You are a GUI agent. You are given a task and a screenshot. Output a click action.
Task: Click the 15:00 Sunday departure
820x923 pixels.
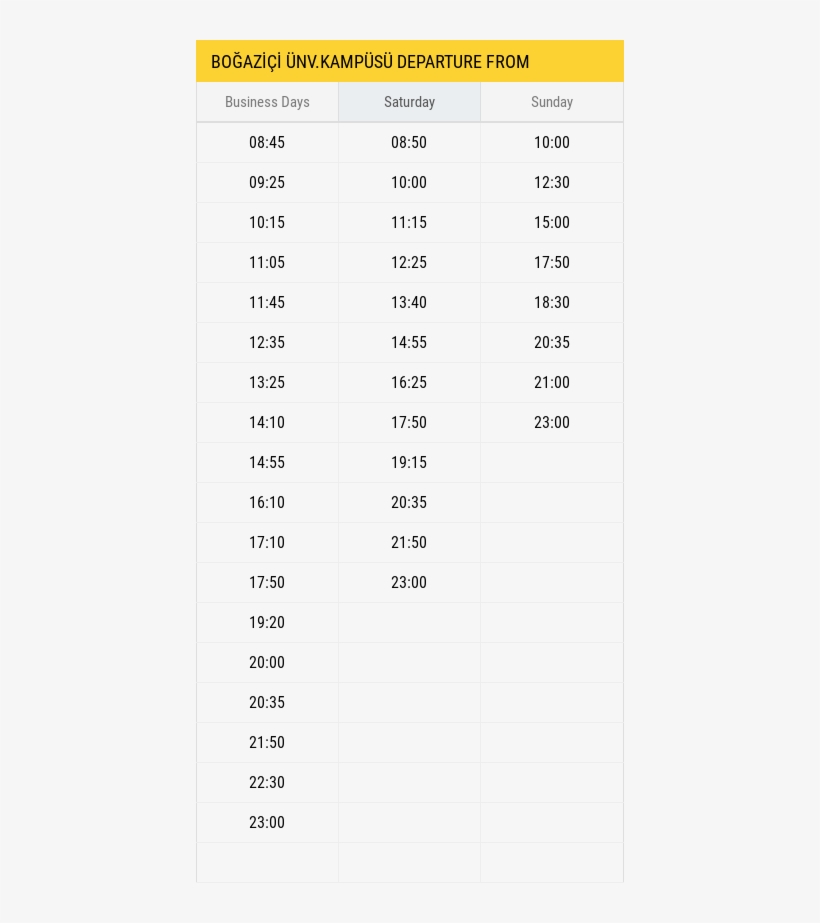[552, 223]
